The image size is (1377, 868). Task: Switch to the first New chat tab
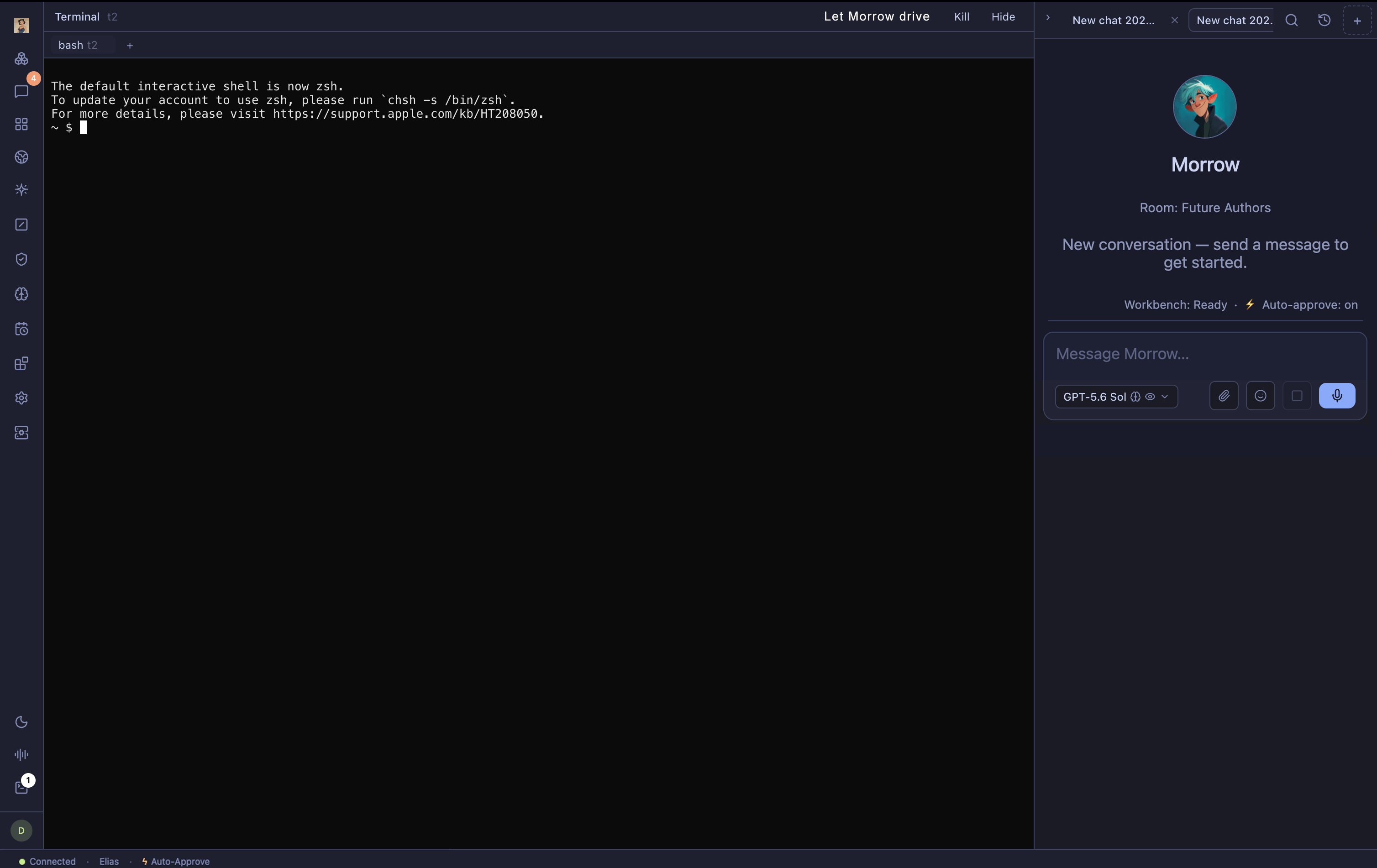pyautogui.click(x=1114, y=21)
